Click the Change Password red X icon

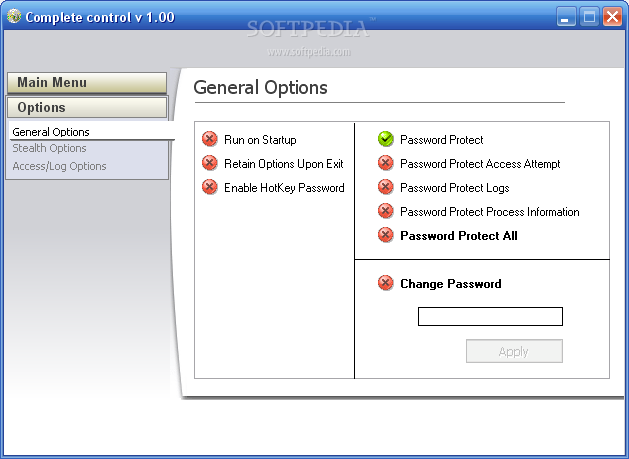coord(386,283)
